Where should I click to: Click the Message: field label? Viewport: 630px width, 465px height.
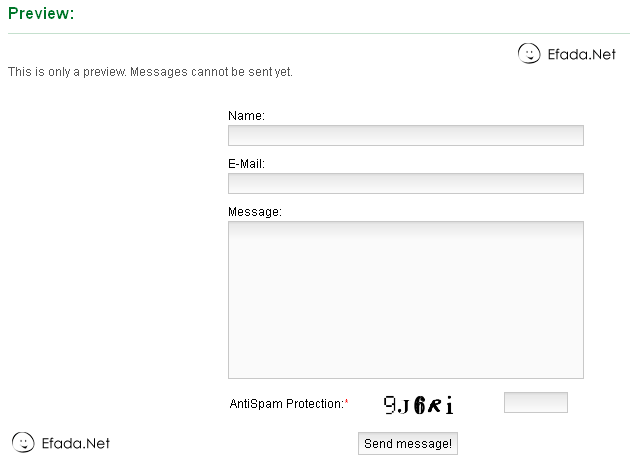click(255, 211)
